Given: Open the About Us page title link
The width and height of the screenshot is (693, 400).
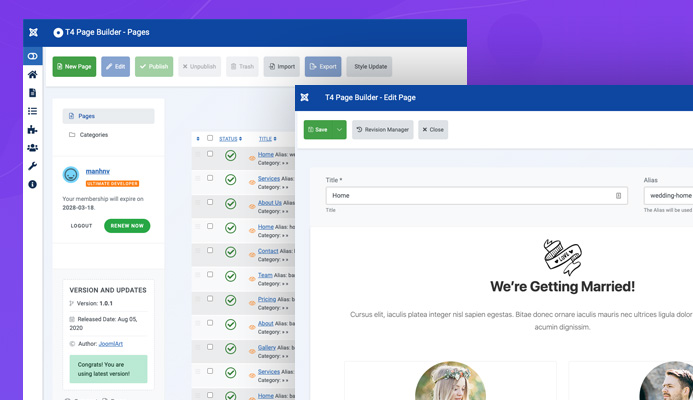Looking at the screenshot, I should [x=270, y=202].
